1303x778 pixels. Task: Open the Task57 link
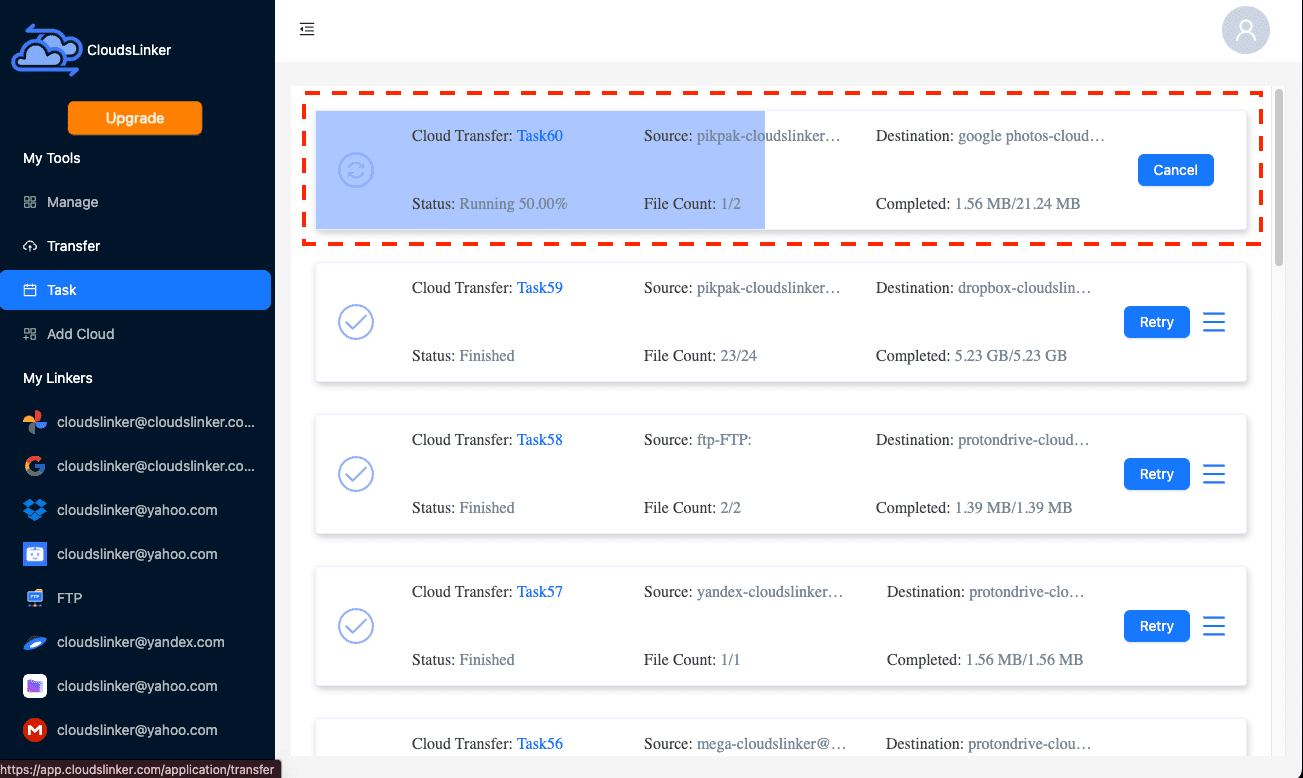pyautogui.click(x=540, y=592)
